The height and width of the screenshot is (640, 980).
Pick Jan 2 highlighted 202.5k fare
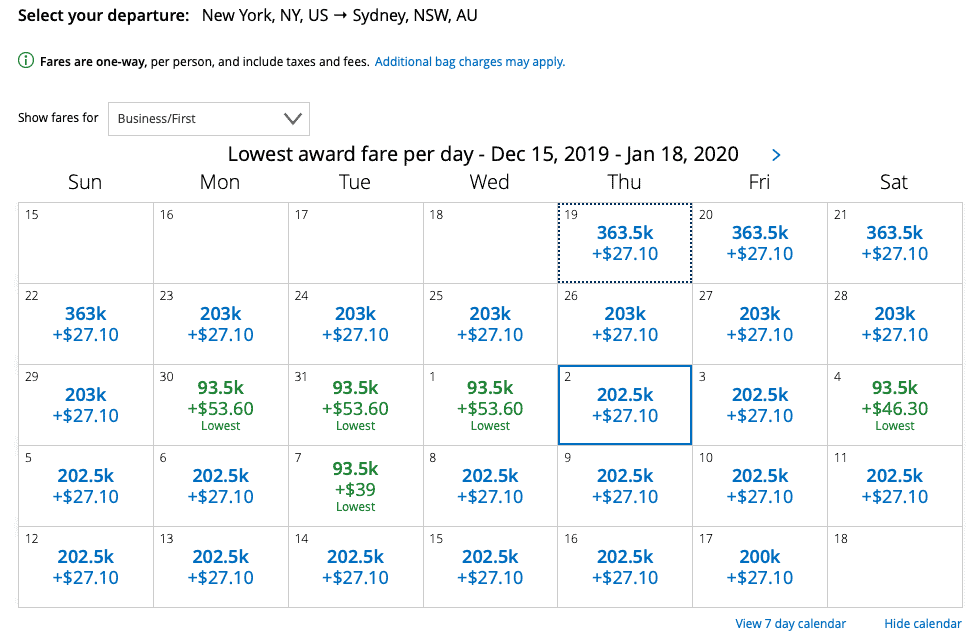point(625,405)
